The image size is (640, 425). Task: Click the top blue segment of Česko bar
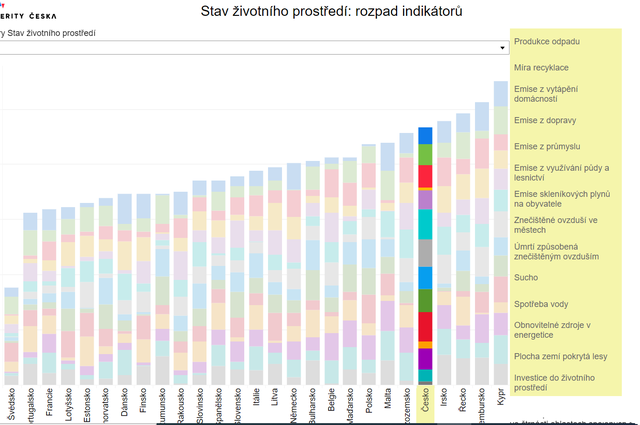[x=425, y=135]
